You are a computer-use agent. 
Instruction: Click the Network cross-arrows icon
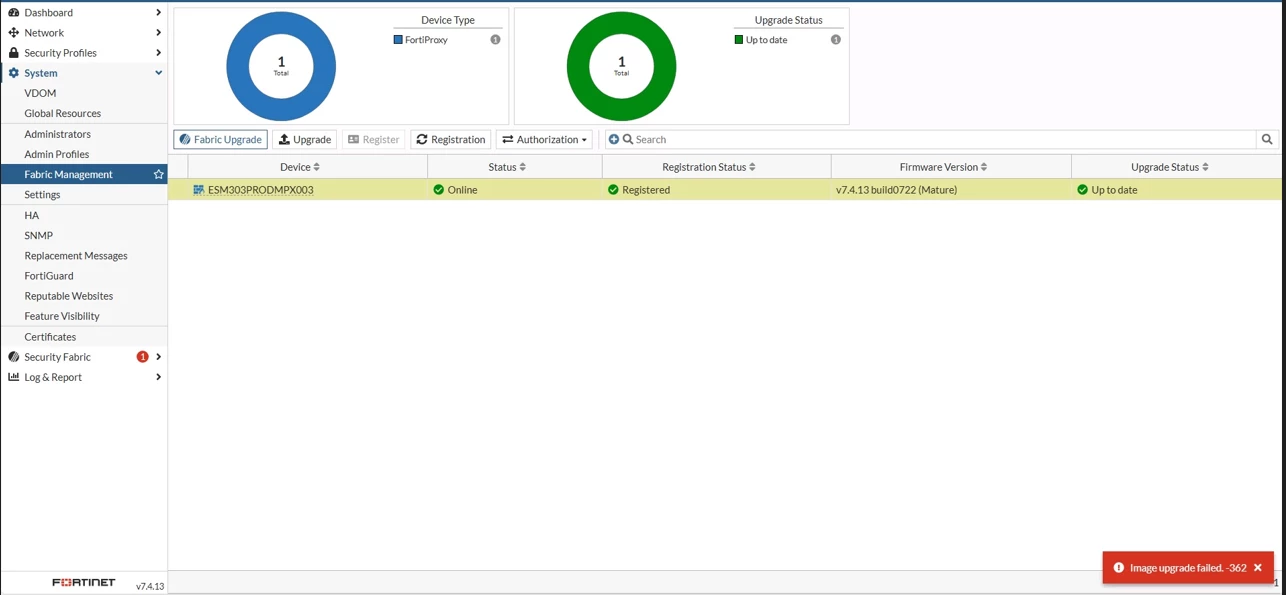(14, 33)
